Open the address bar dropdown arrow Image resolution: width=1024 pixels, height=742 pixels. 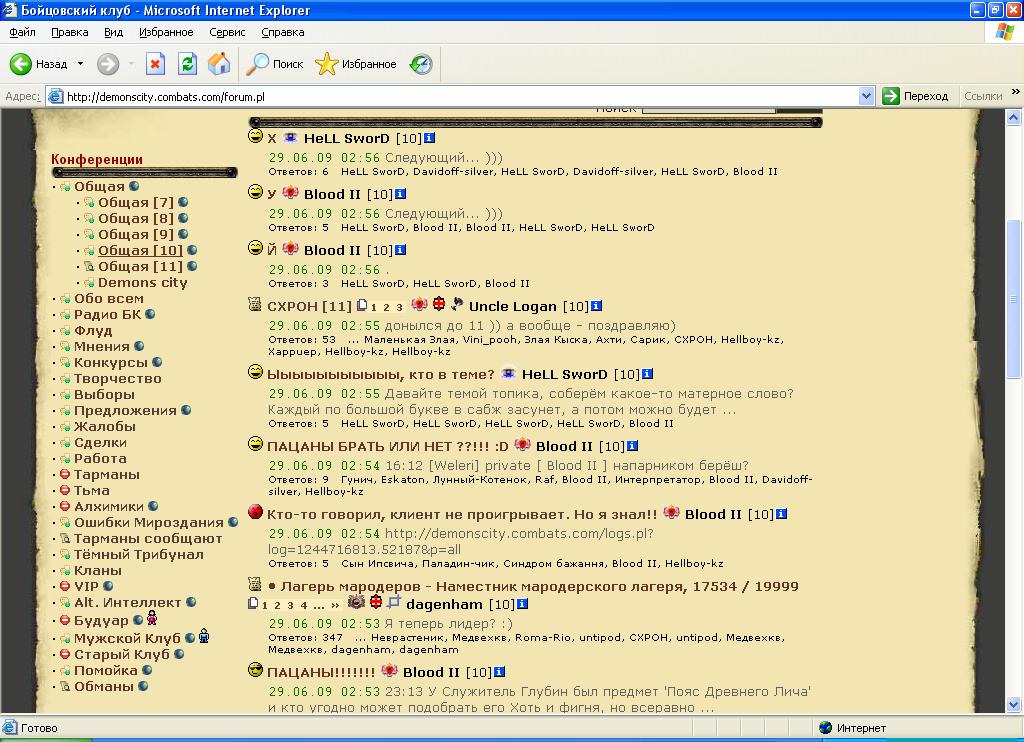866,96
